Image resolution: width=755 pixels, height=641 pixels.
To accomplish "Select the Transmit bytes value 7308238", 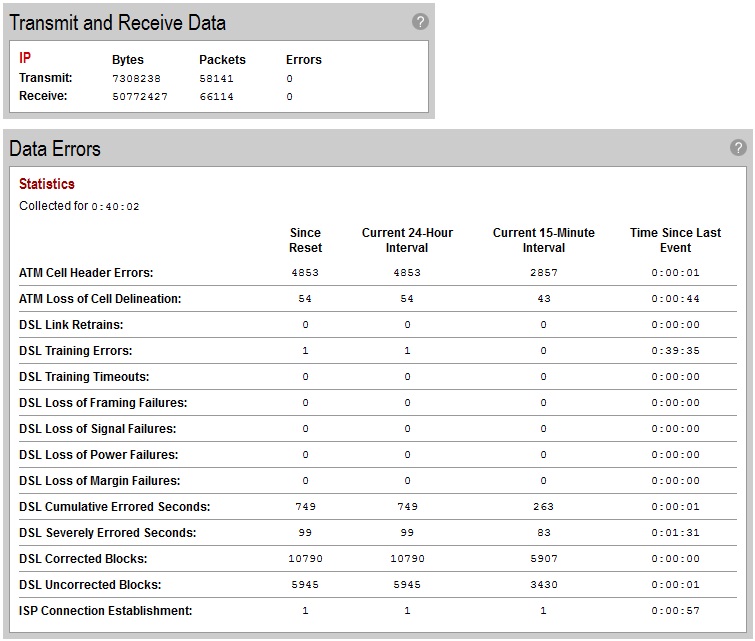I will 136,78.
